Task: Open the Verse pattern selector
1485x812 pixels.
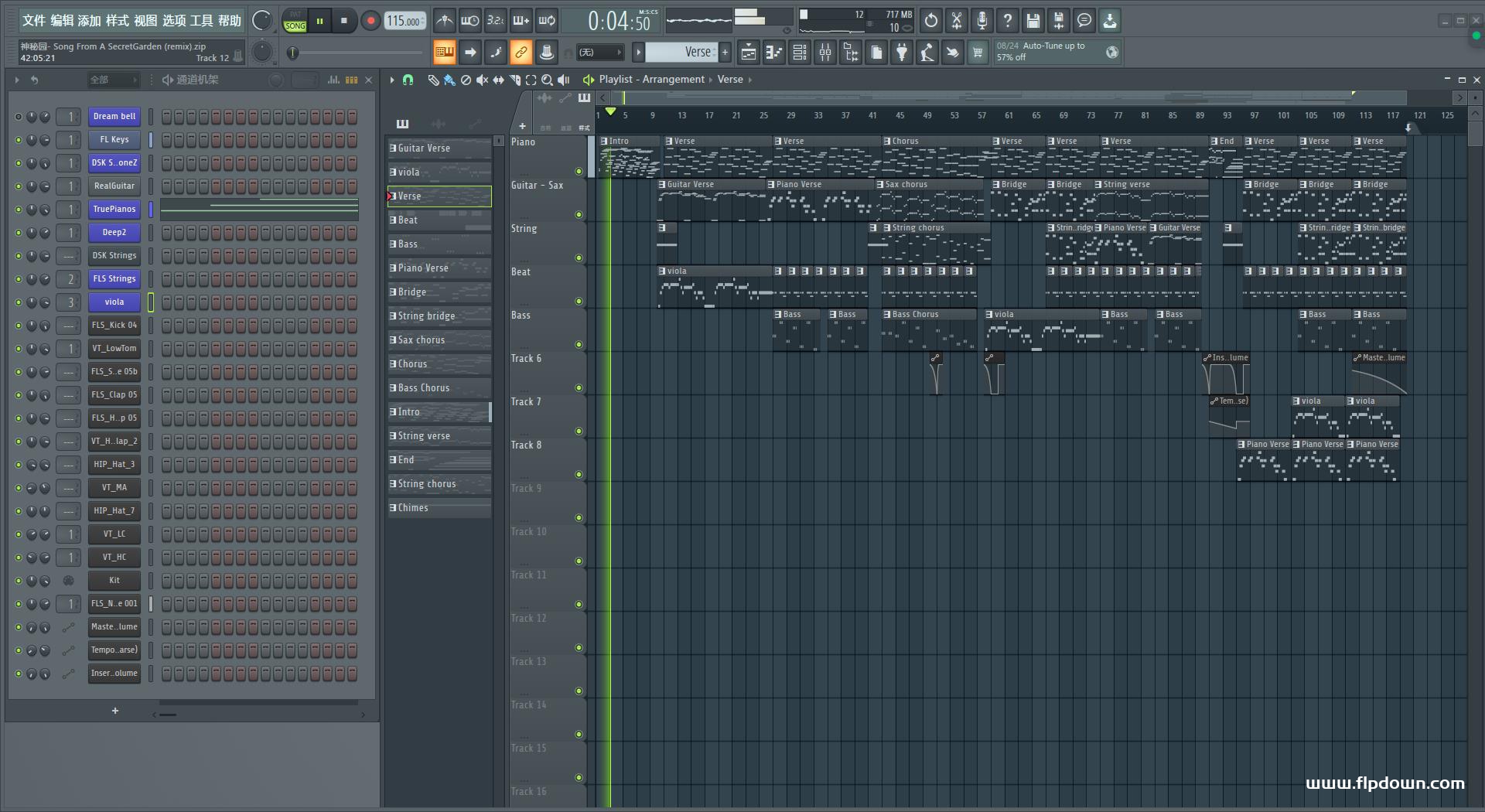Action: pos(681,52)
